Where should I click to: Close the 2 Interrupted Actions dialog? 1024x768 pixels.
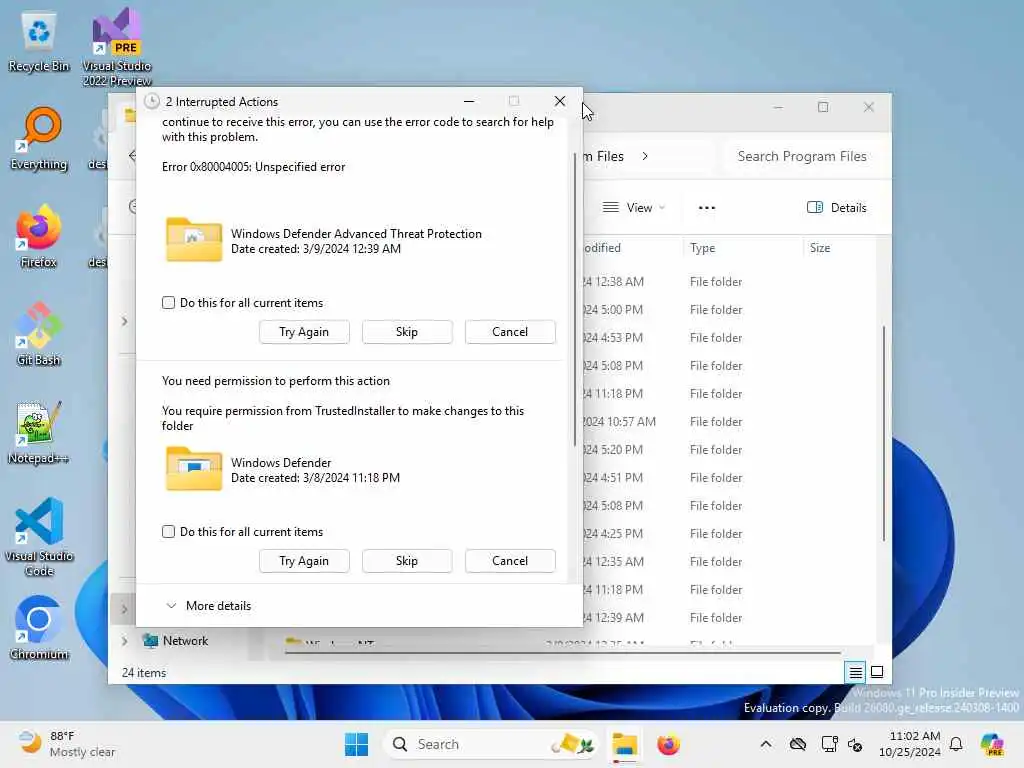click(560, 101)
